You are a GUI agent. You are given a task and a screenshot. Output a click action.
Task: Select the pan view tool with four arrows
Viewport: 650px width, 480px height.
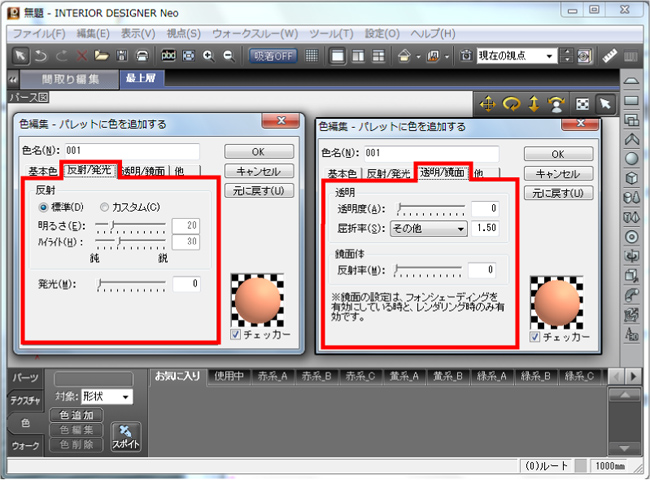pos(489,104)
